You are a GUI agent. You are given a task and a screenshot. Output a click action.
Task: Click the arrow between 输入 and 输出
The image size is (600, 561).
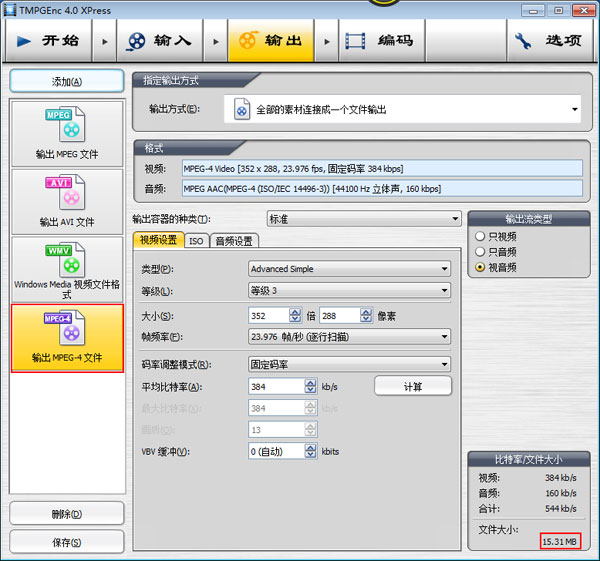[x=215, y=41]
